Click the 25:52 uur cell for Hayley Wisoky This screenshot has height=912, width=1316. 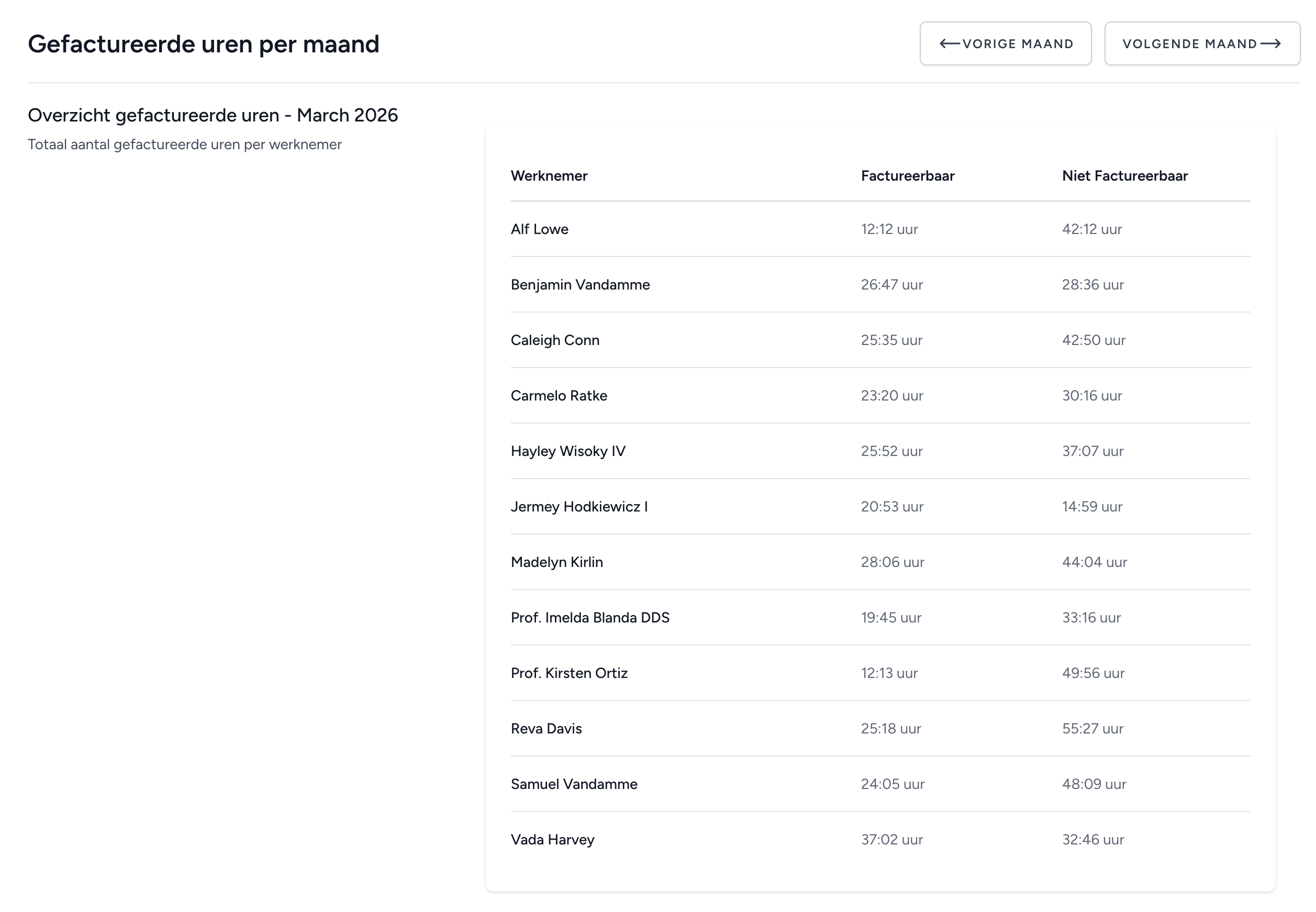click(891, 451)
